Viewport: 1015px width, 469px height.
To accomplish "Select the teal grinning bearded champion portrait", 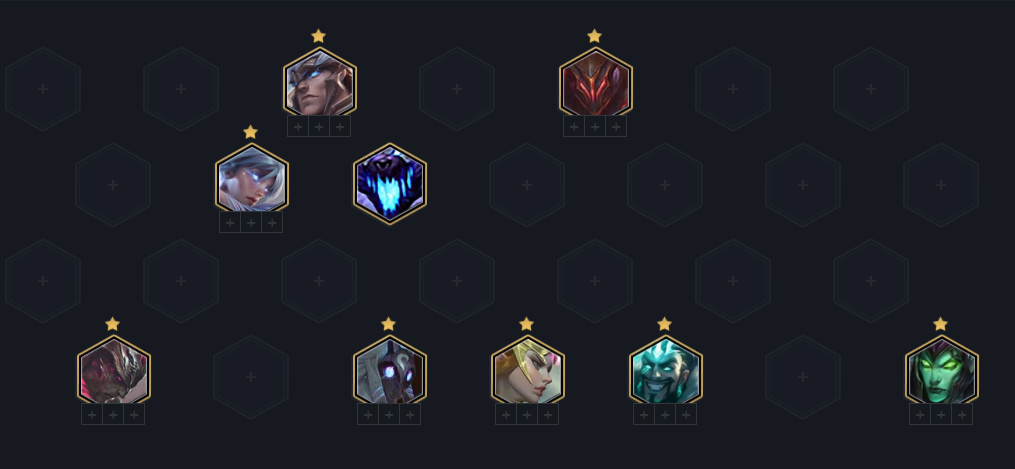I will (x=665, y=371).
